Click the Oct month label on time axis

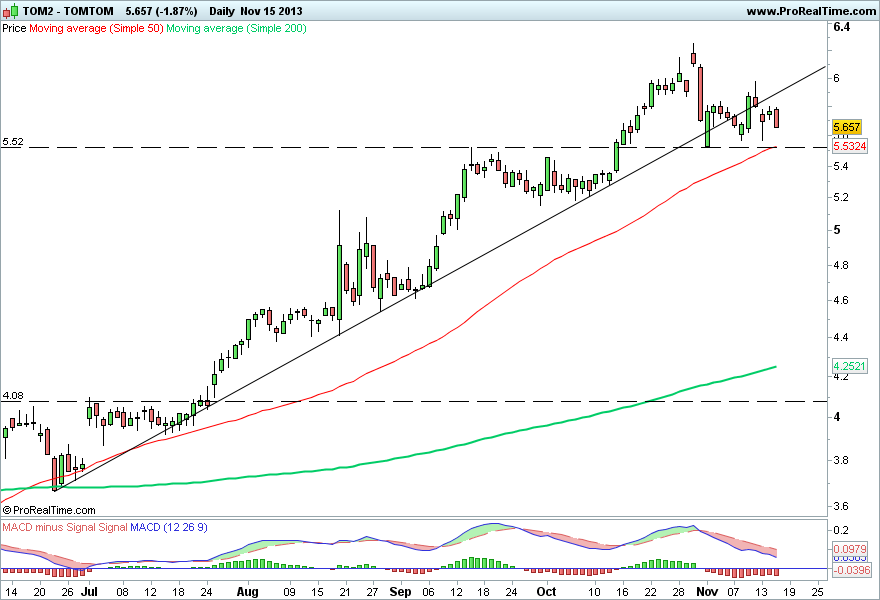pos(546,592)
